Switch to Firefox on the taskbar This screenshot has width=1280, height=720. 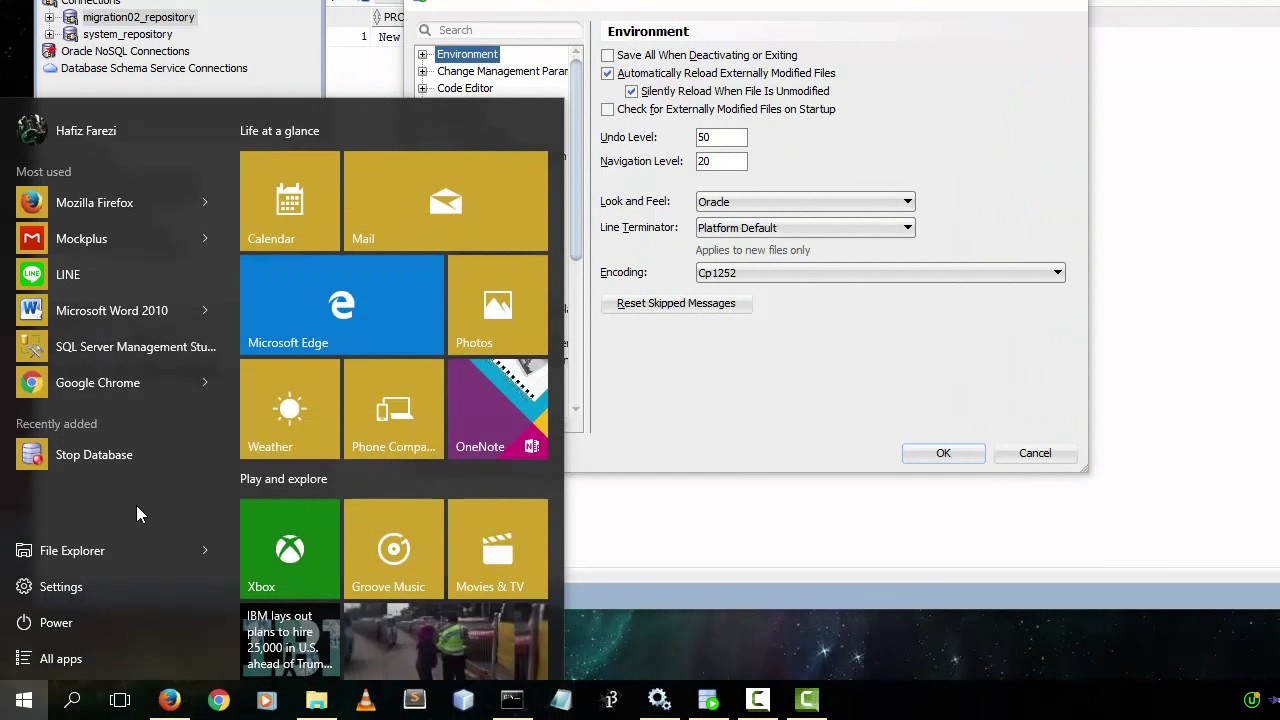click(x=169, y=700)
